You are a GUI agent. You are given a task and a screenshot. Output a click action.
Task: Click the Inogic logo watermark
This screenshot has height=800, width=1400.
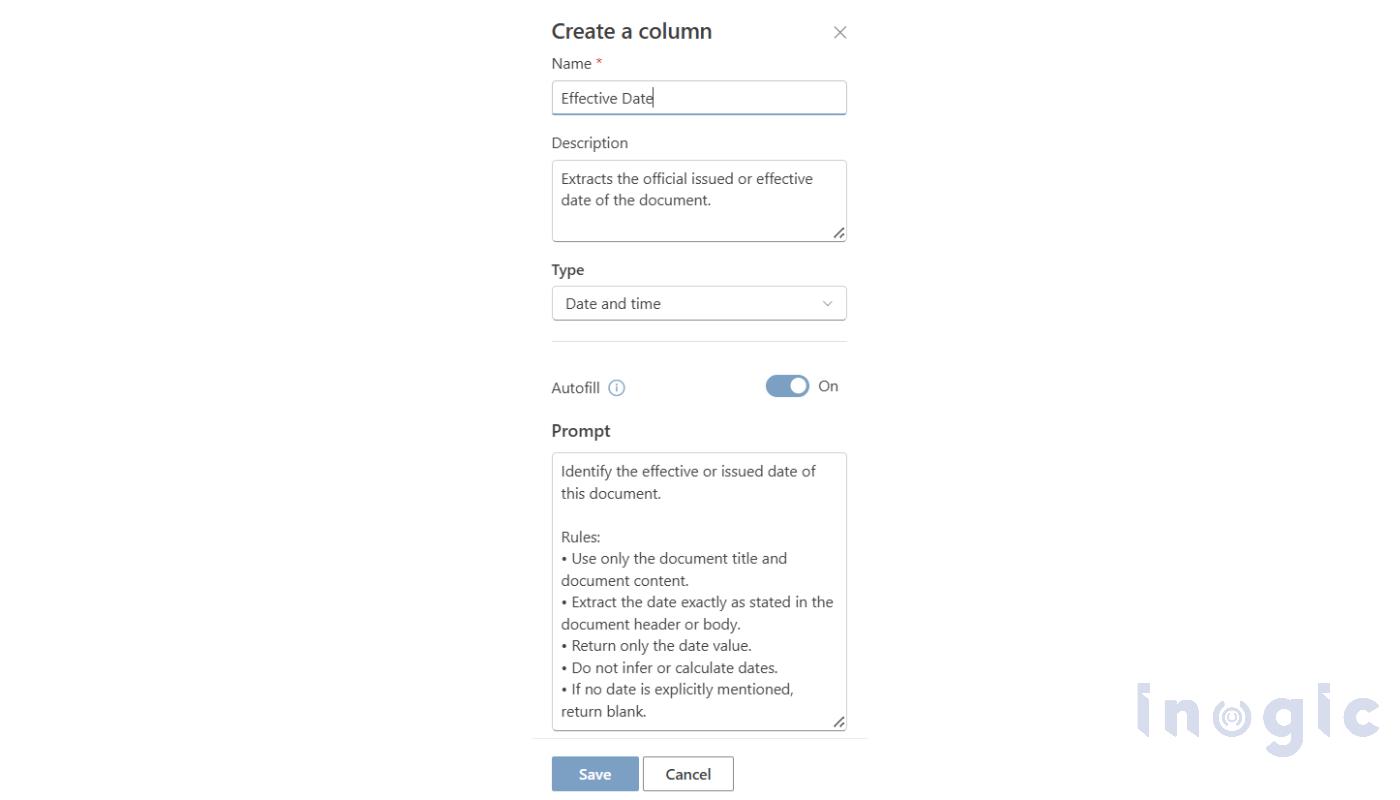(x=1257, y=716)
